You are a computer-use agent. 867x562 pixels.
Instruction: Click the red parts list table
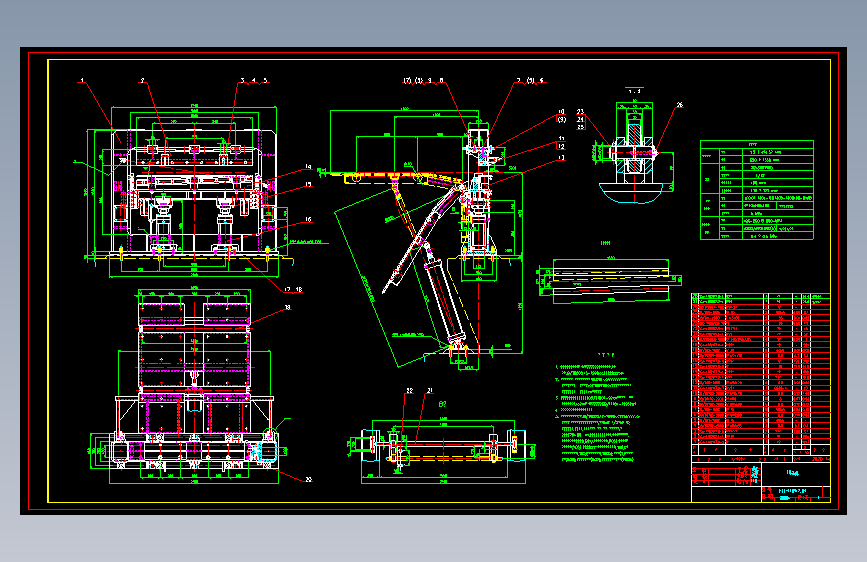coord(760,370)
